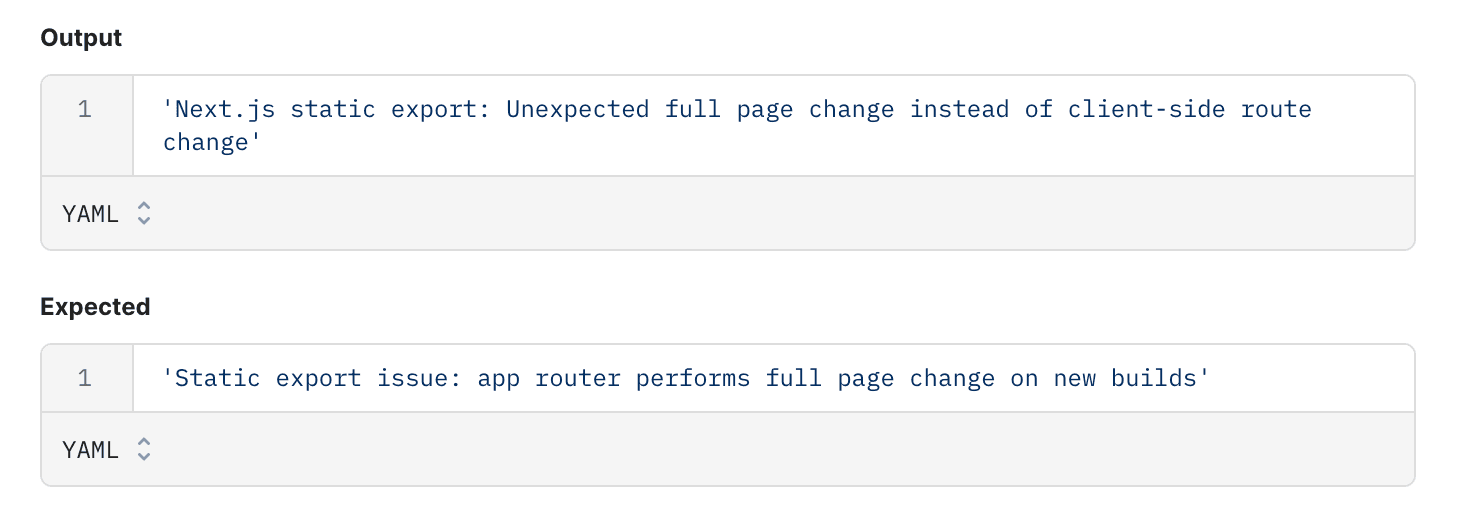Click line number 1 in the Output gutter
This screenshot has height=530, width=1474.
85,109
